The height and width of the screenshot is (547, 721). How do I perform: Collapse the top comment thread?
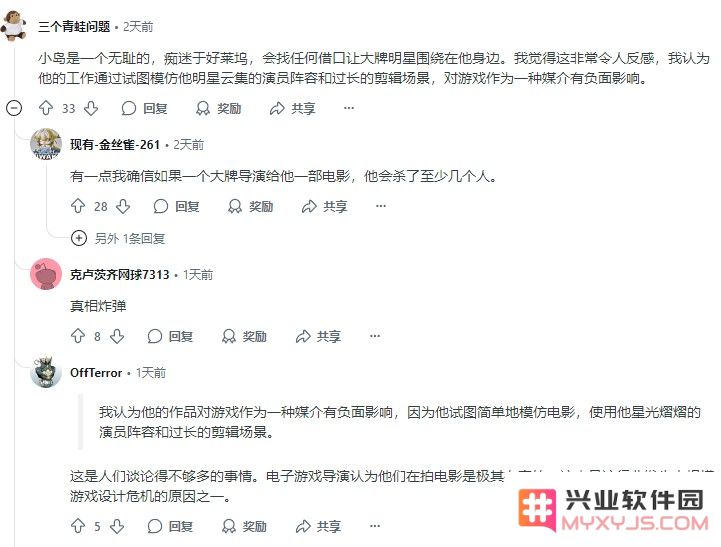(14, 108)
